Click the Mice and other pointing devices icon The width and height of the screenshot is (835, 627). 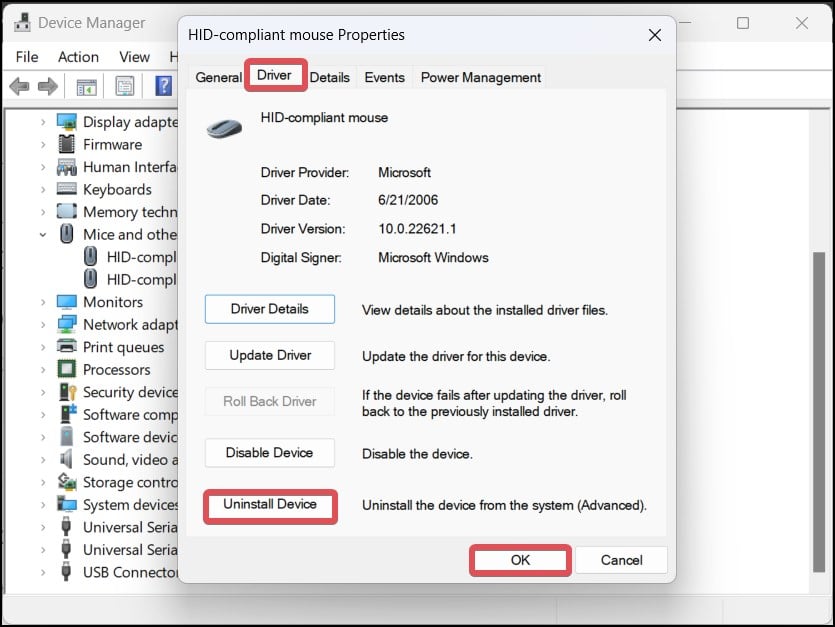point(67,234)
